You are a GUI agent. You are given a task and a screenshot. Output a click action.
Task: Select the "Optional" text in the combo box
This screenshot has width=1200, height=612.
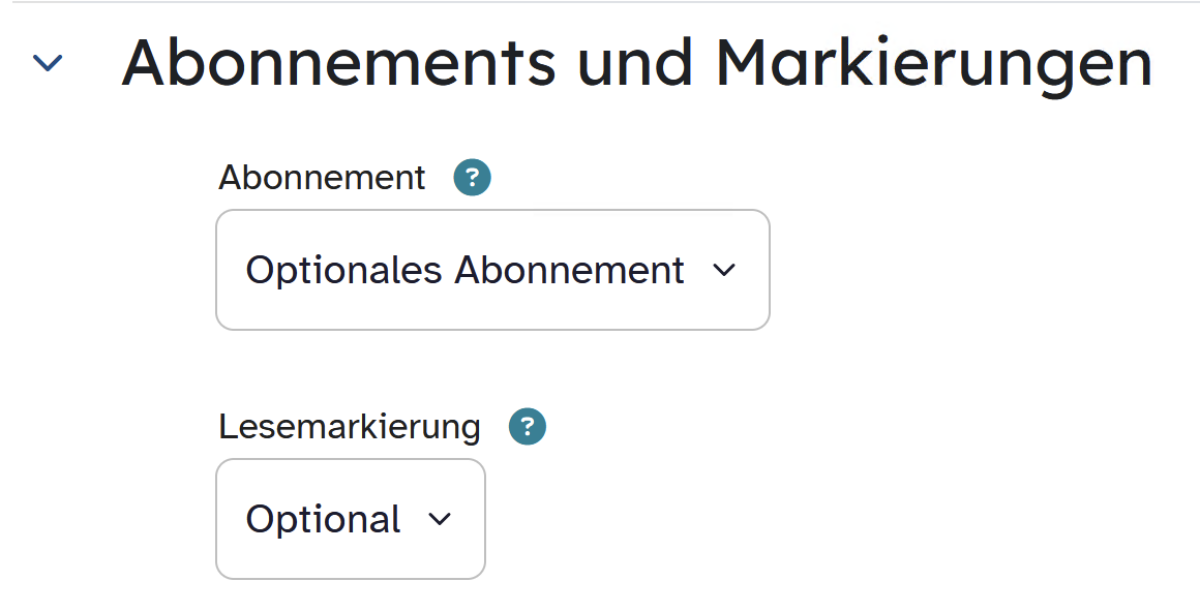[323, 519]
